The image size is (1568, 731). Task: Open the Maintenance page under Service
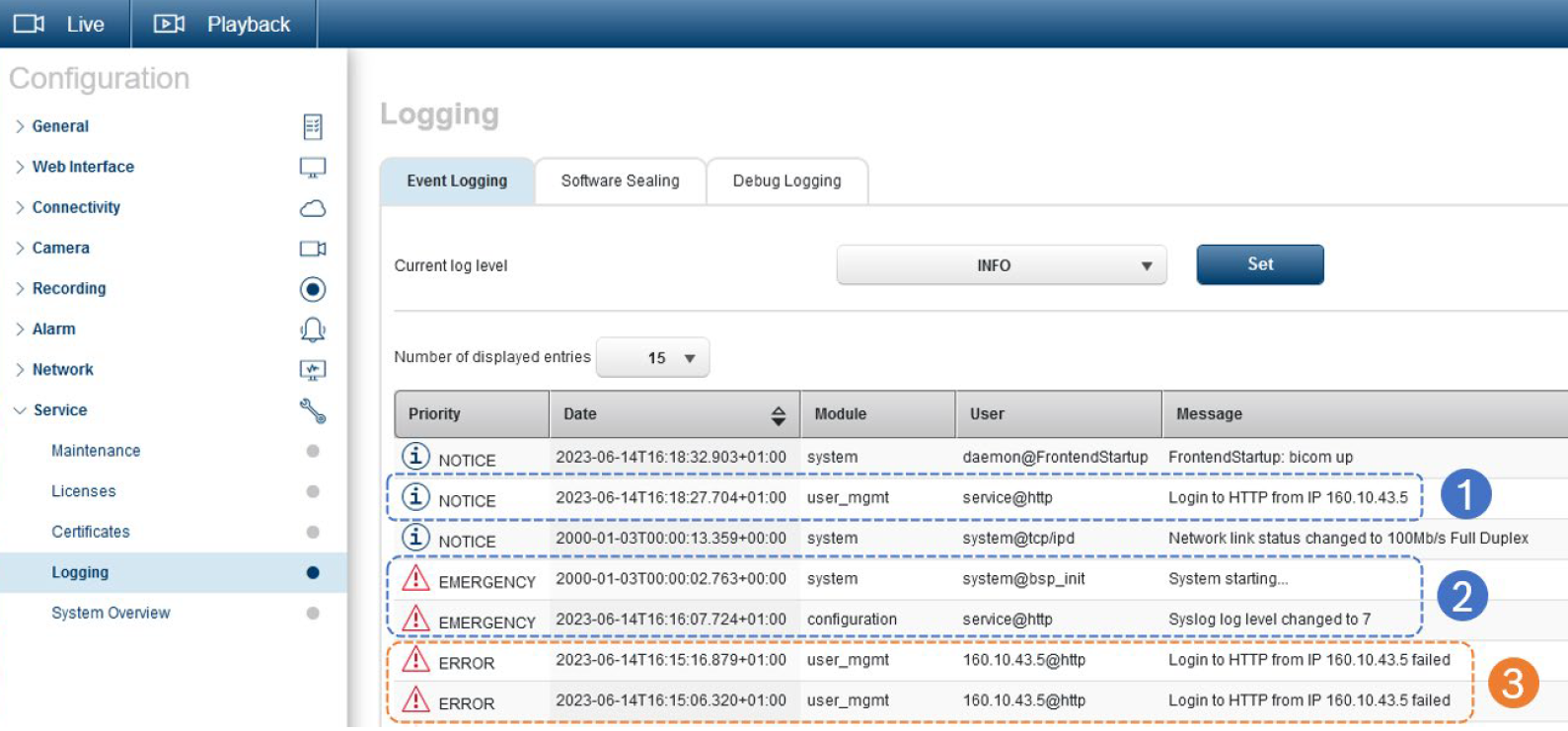click(96, 451)
